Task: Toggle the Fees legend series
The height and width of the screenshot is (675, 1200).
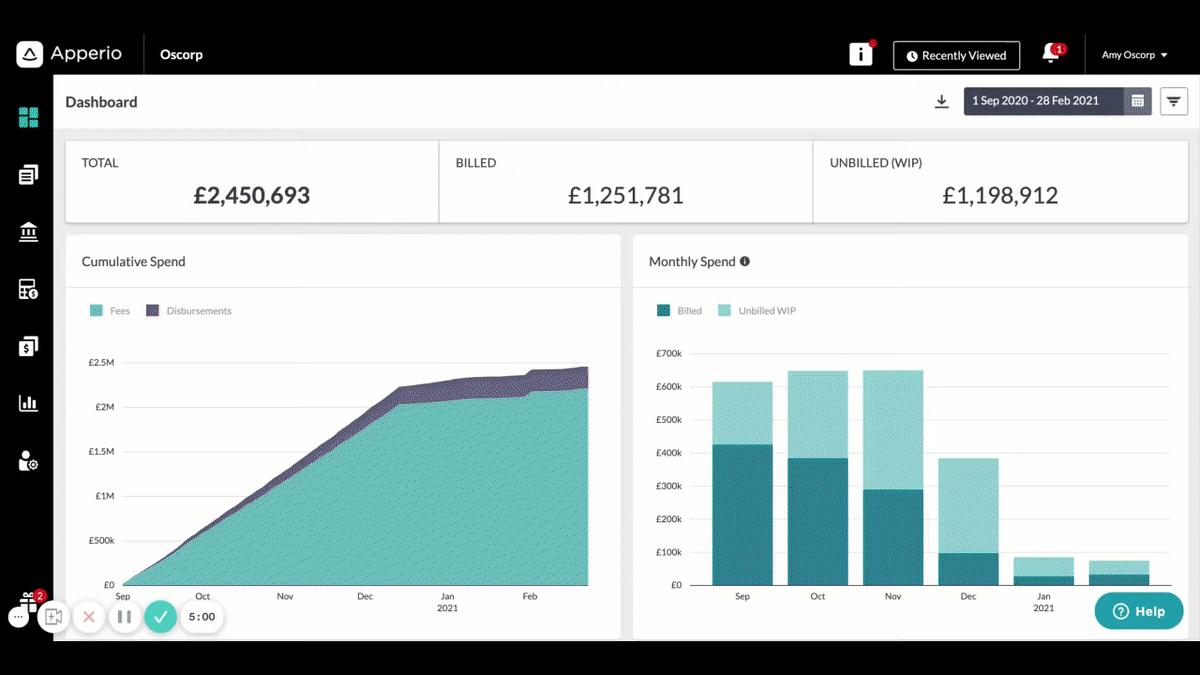Action: click(x=110, y=311)
